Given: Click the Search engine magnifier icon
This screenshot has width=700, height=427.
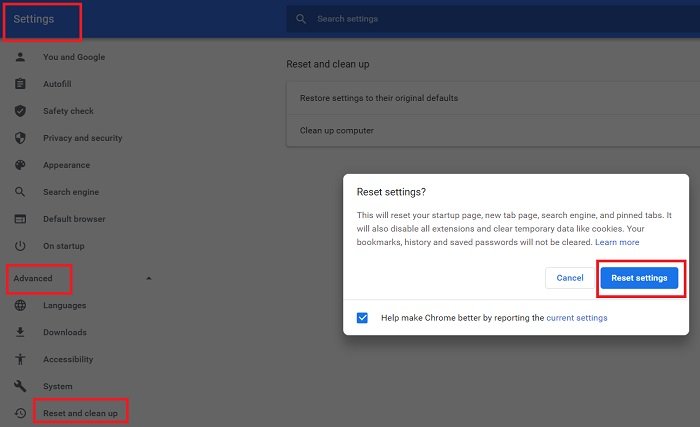Looking at the screenshot, I should (20, 192).
